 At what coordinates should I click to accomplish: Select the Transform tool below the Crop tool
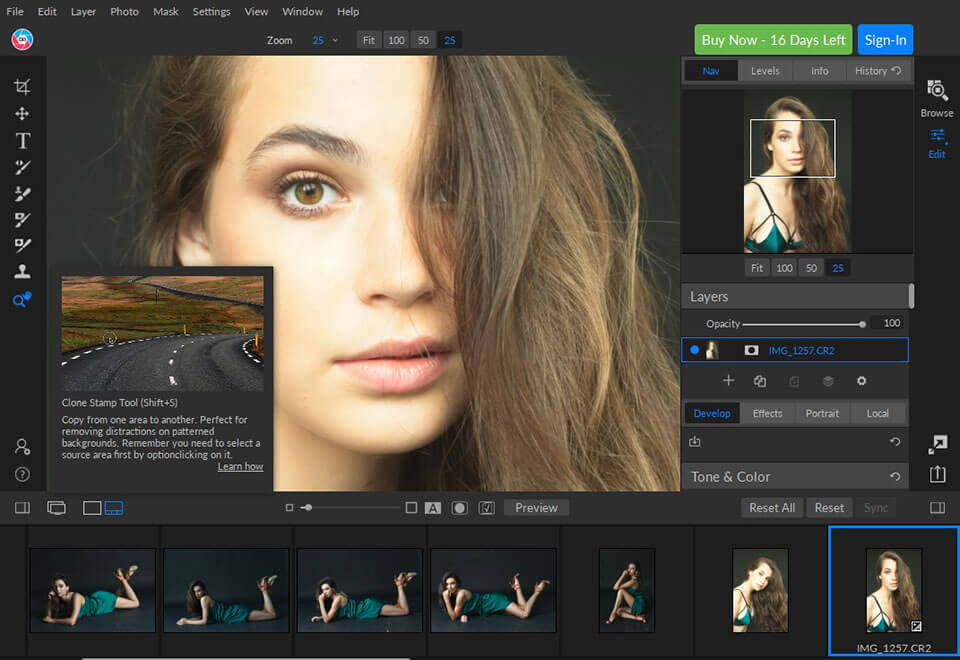21,113
